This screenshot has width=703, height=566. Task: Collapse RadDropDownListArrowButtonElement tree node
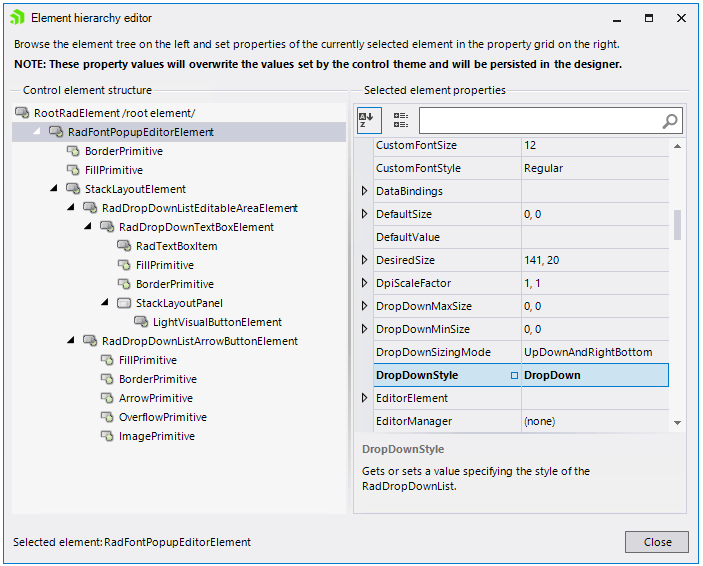point(71,340)
